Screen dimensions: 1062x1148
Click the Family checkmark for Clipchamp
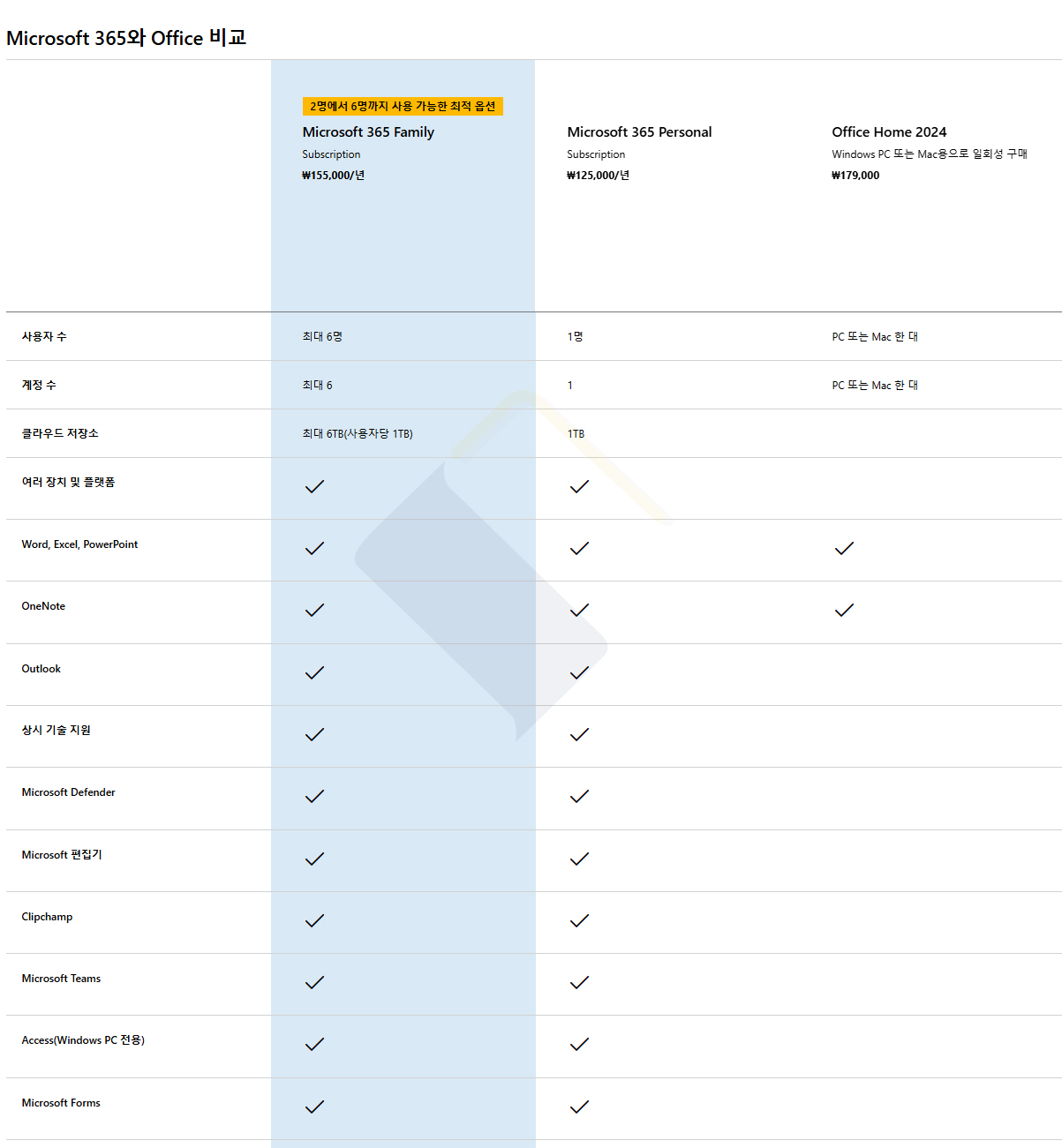[x=314, y=921]
